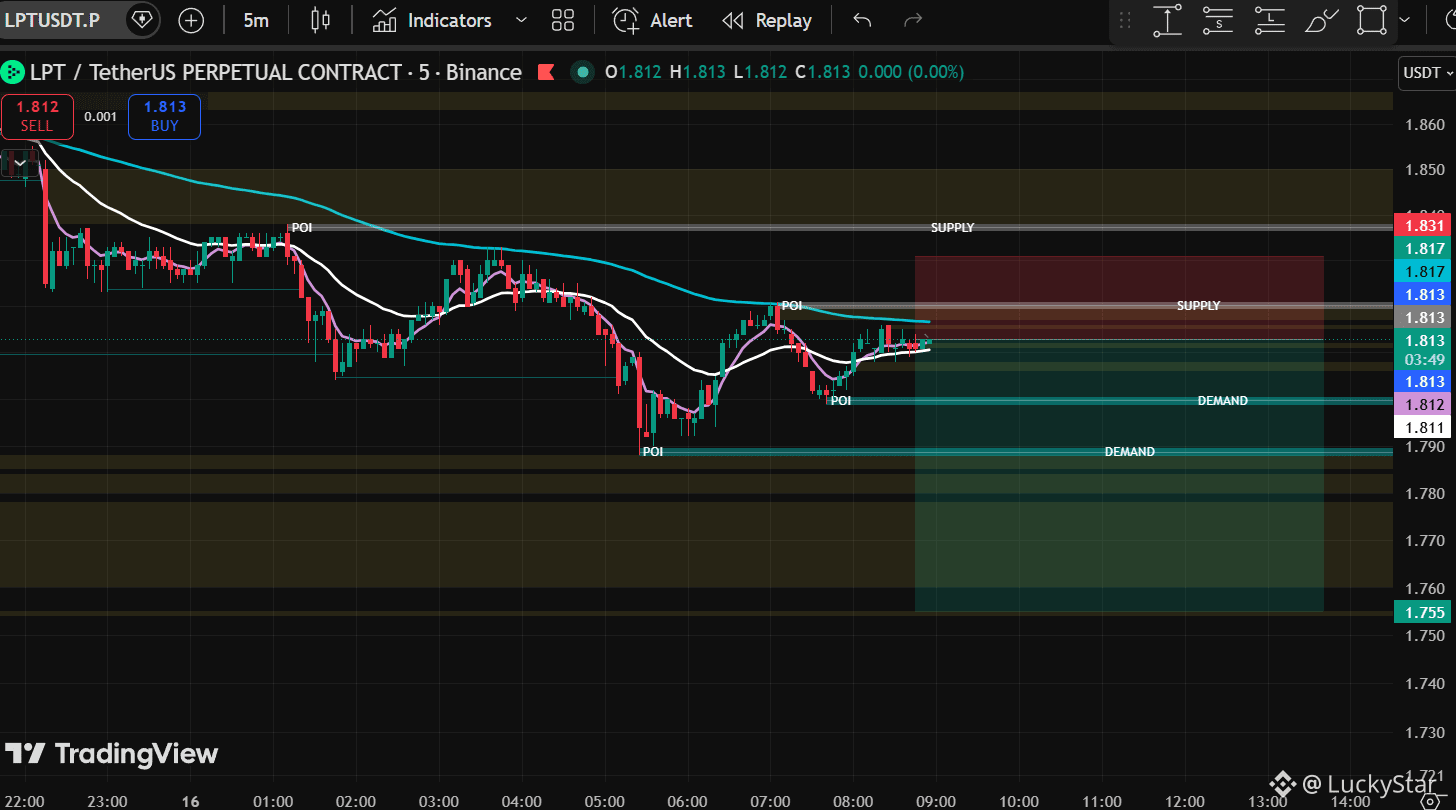Start bar Replay mode
The image size is (1456, 810).
point(767,20)
